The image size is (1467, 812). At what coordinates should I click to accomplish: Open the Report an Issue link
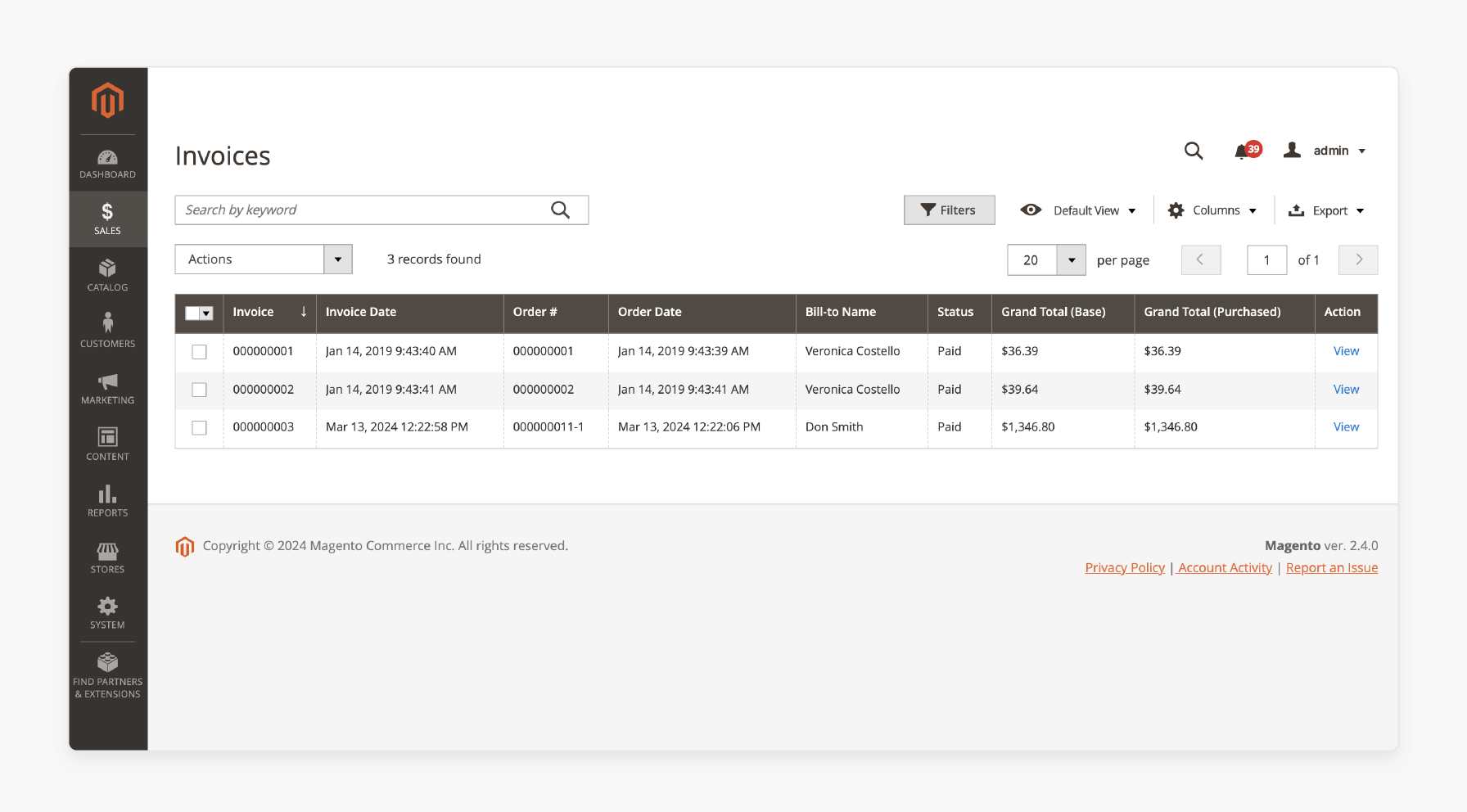[x=1332, y=568]
